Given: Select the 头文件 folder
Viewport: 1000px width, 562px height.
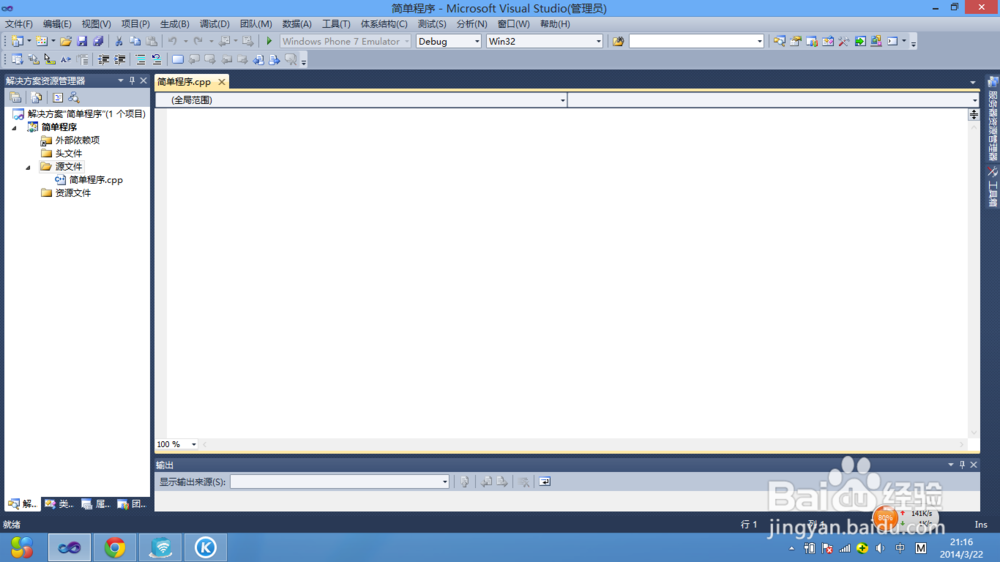Looking at the screenshot, I should point(68,154).
